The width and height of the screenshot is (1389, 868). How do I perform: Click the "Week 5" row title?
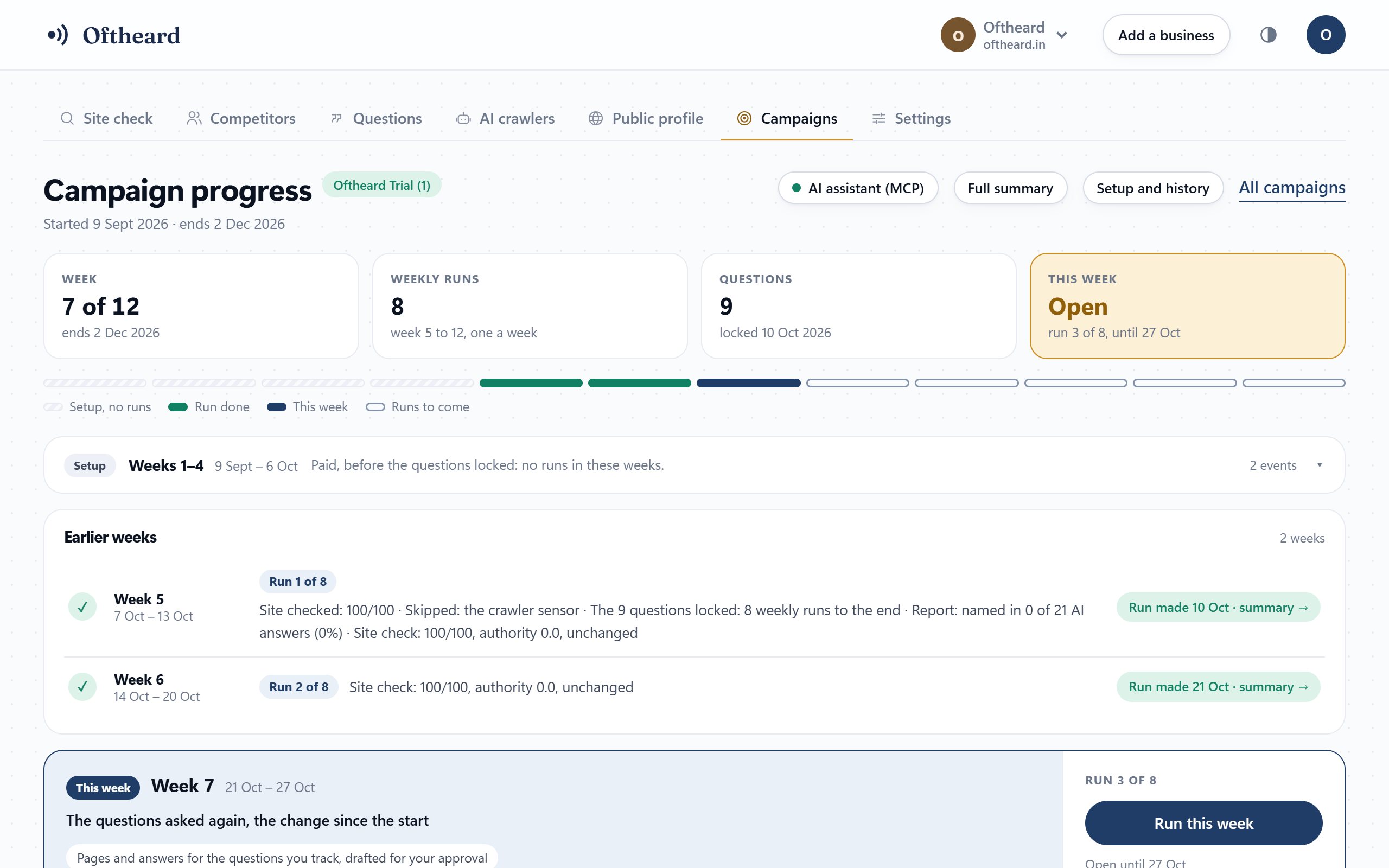click(139, 599)
